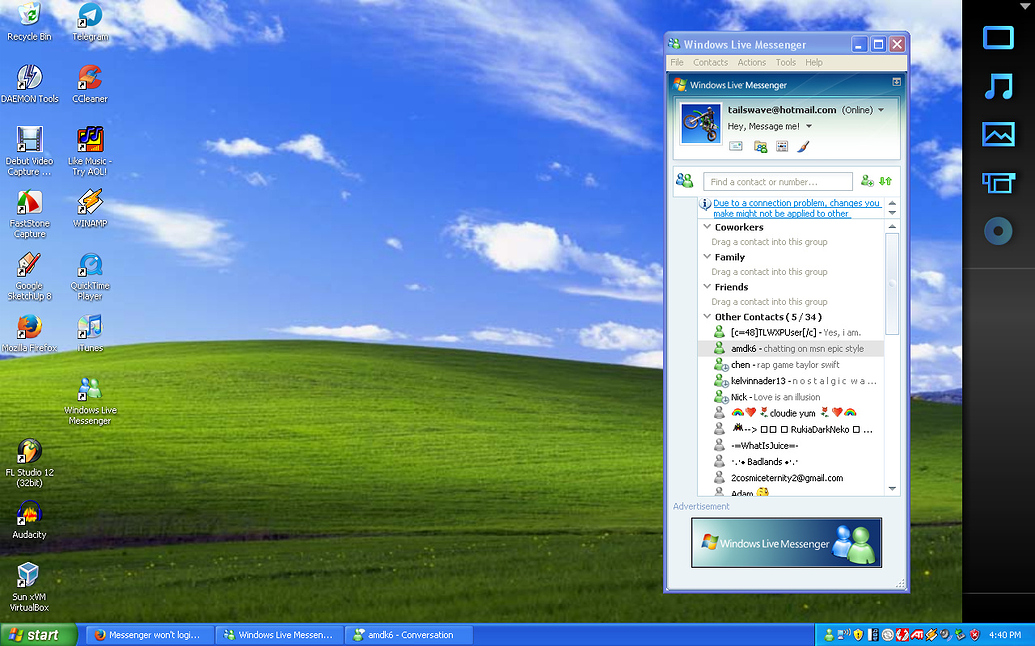This screenshot has height=646, width=1035.
Task: Click the contact card icon beside the sharing folder
Action: [782, 146]
